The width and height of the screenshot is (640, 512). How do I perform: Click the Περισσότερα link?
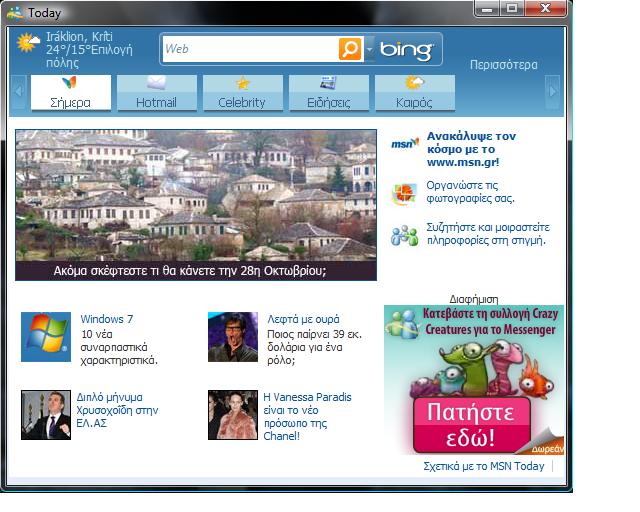pos(504,65)
